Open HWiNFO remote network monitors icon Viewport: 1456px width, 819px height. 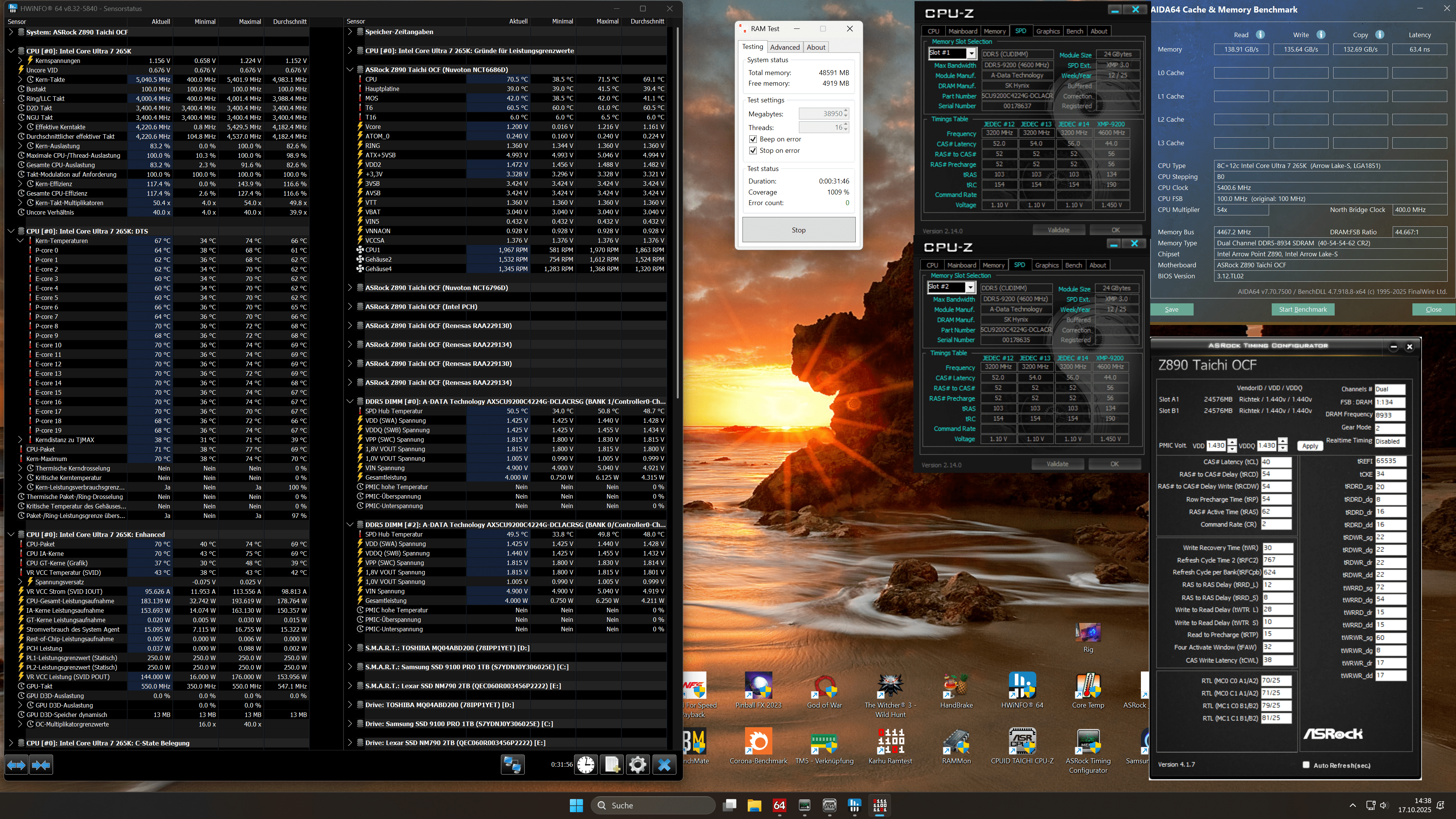point(512,765)
